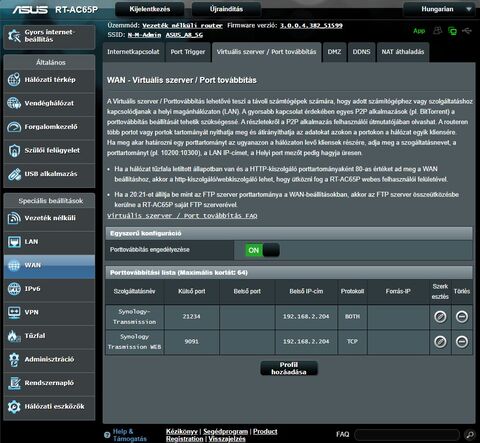Switch to DDNS tab
Viewport: 480px width, 443px height.
click(362, 52)
